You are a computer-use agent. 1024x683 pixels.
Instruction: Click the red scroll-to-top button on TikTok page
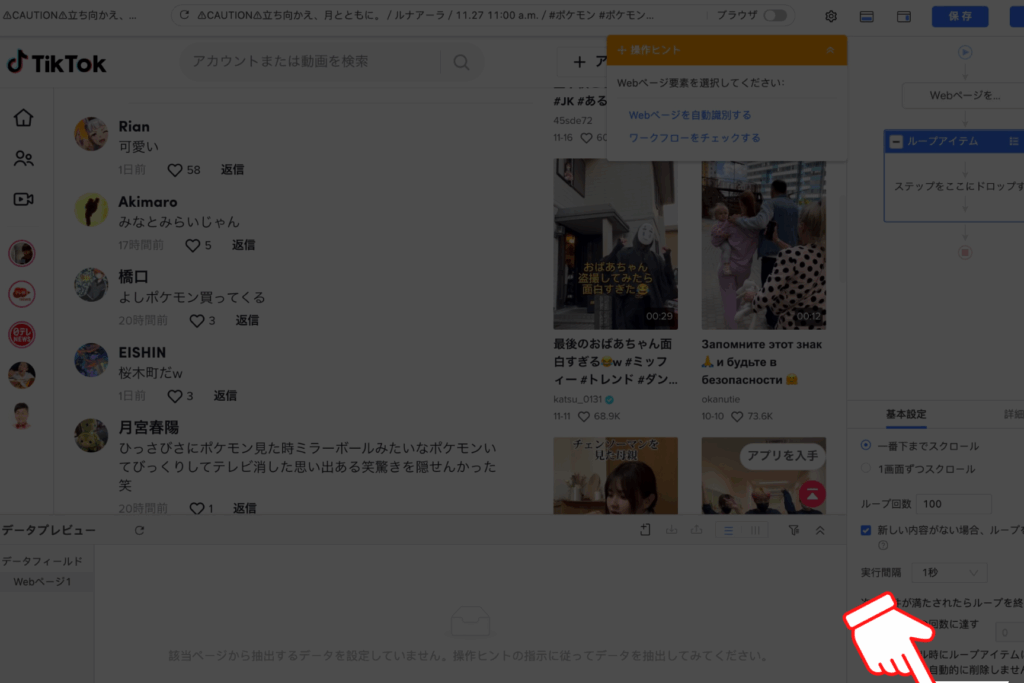pyautogui.click(x=813, y=493)
